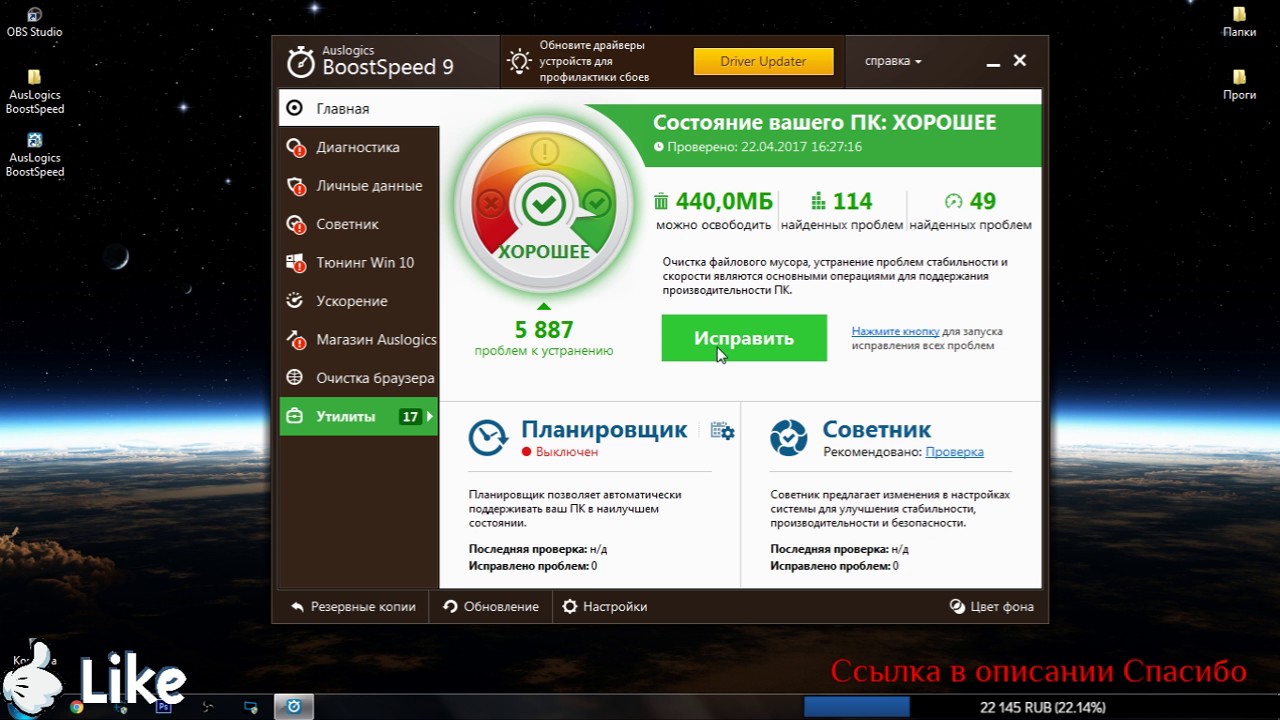Screen dimensions: 1280x720
Task: Open the Проверка link under Советник
Action: [x=954, y=452]
